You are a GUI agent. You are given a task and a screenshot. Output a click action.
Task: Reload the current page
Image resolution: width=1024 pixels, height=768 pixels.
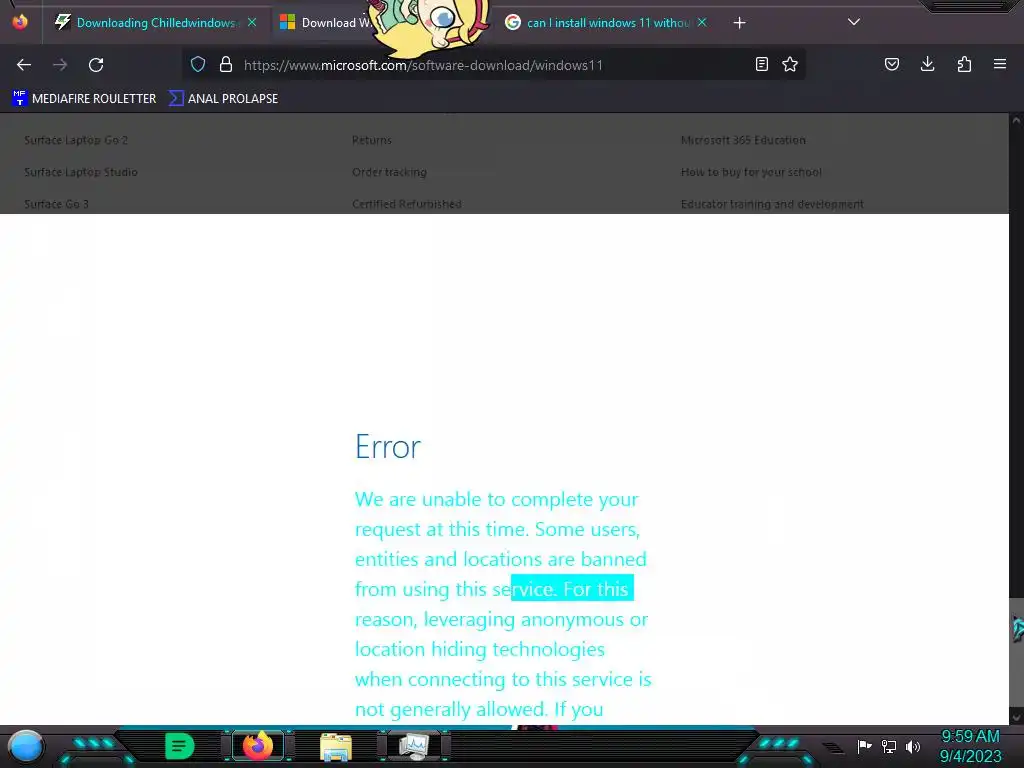point(96,65)
